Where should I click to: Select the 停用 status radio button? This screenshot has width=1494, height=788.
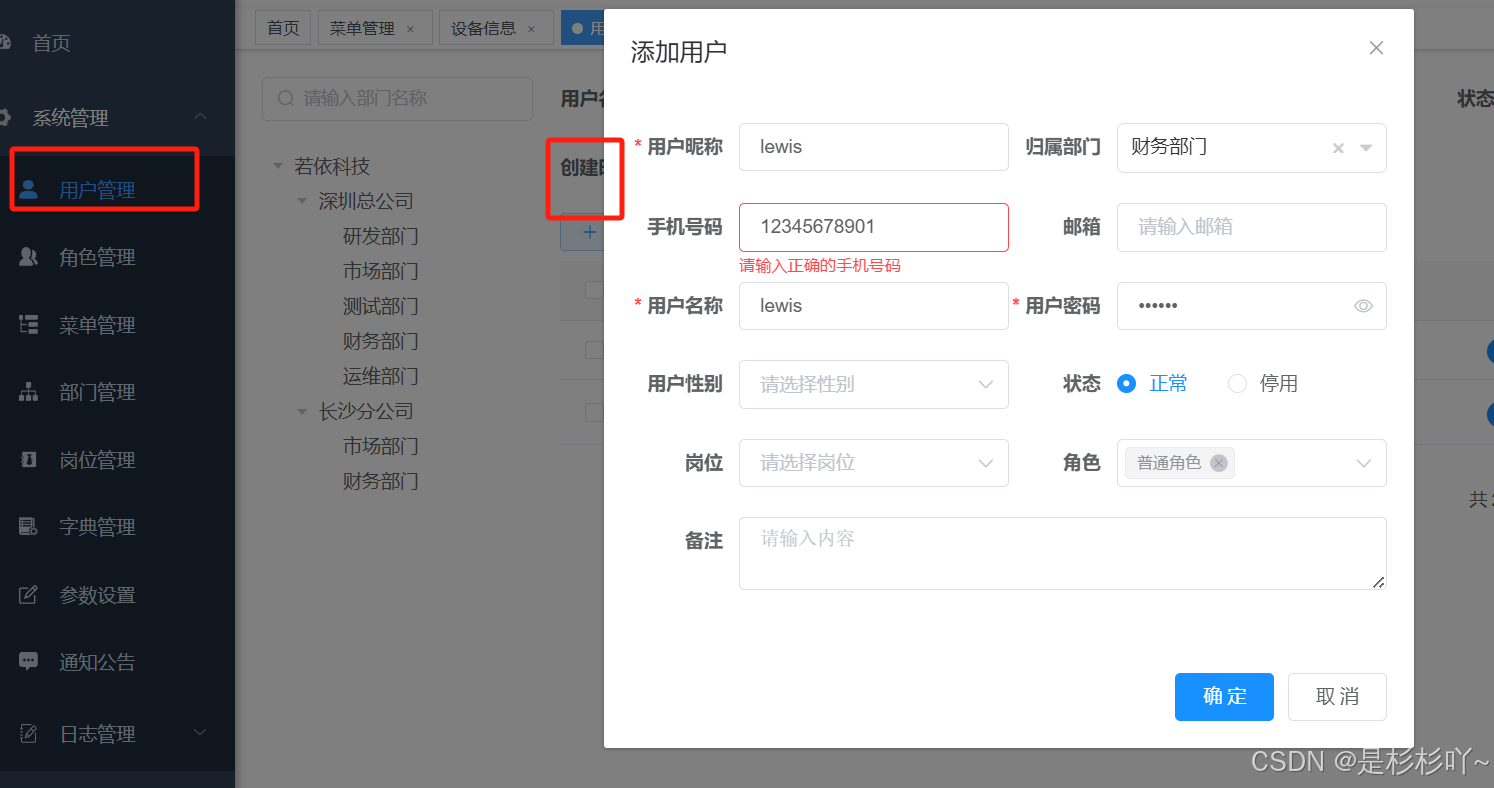pyautogui.click(x=1237, y=383)
